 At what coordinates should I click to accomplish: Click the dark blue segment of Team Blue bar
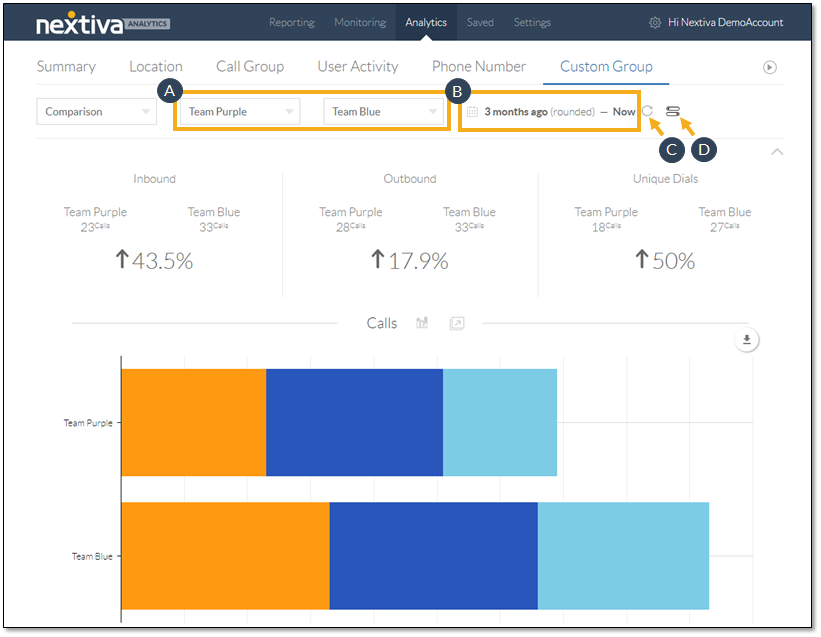pyautogui.click(x=434, y=556)
